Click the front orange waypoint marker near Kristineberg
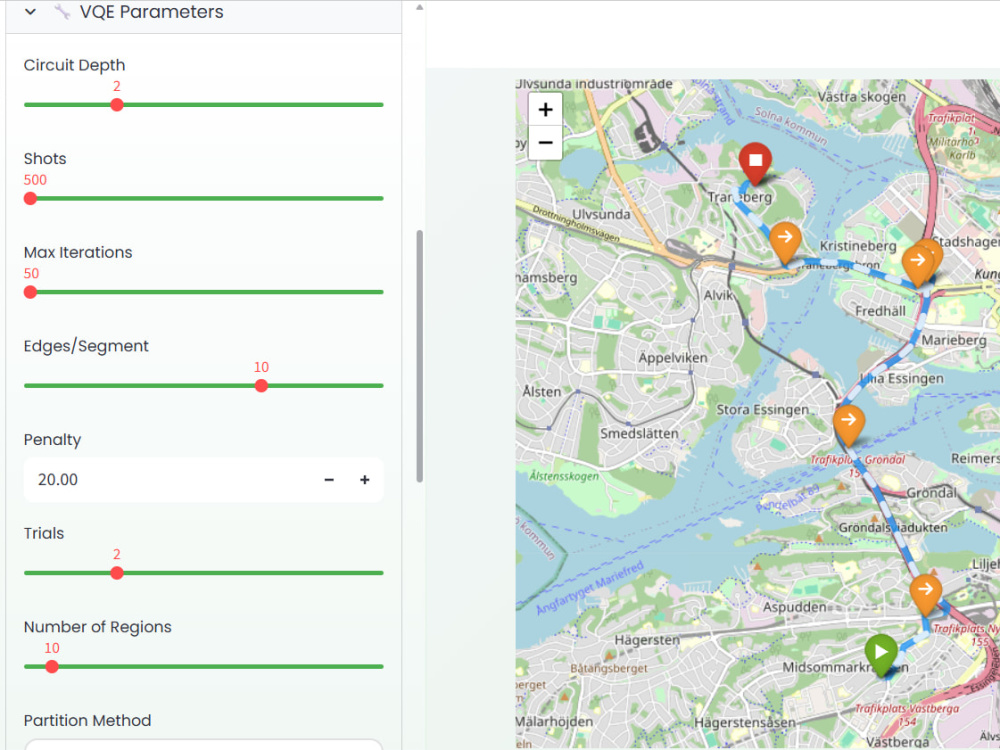 tap(918, 264)
